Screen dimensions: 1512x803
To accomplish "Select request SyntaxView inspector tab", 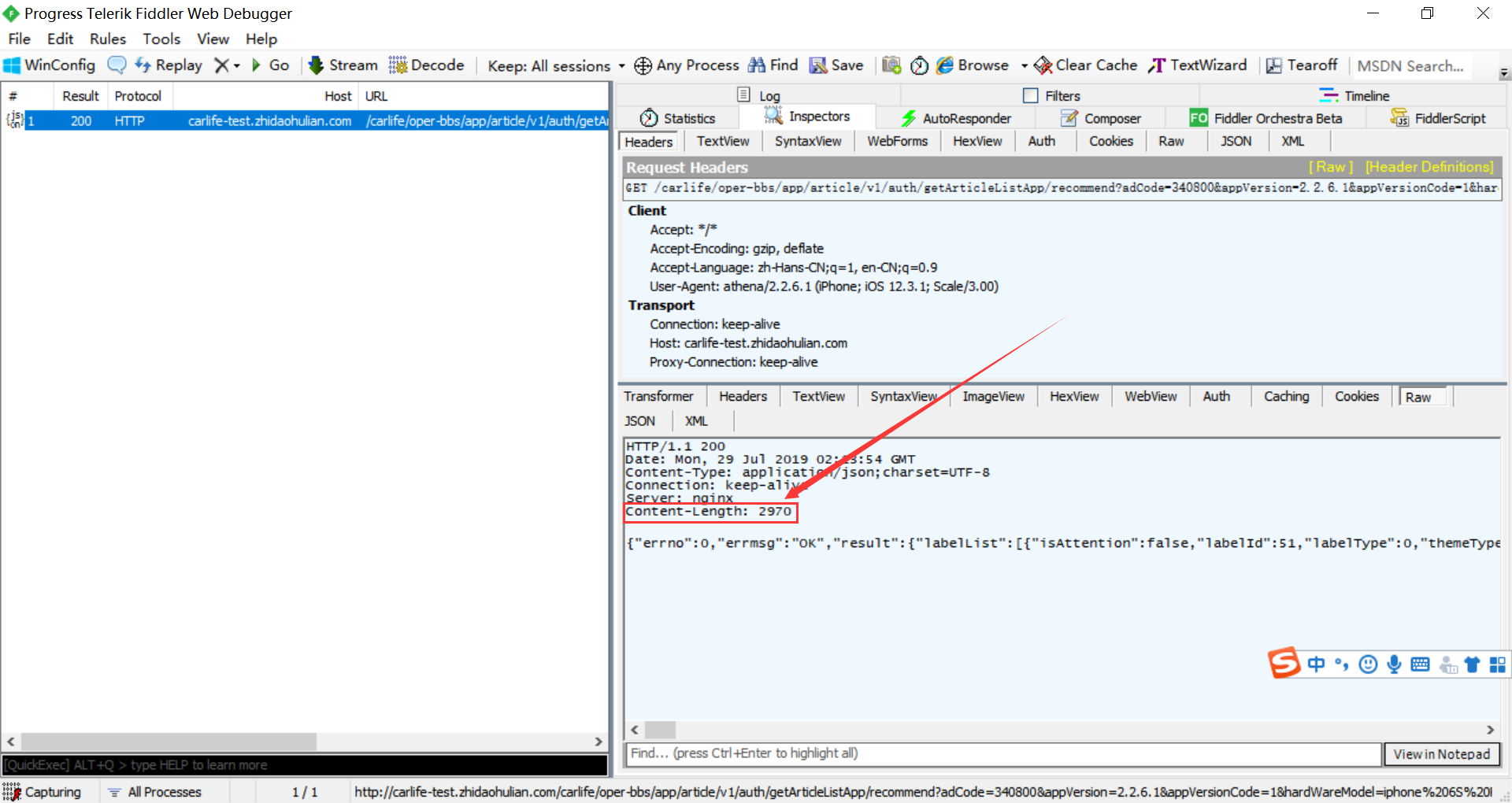I will pos(808,141).
